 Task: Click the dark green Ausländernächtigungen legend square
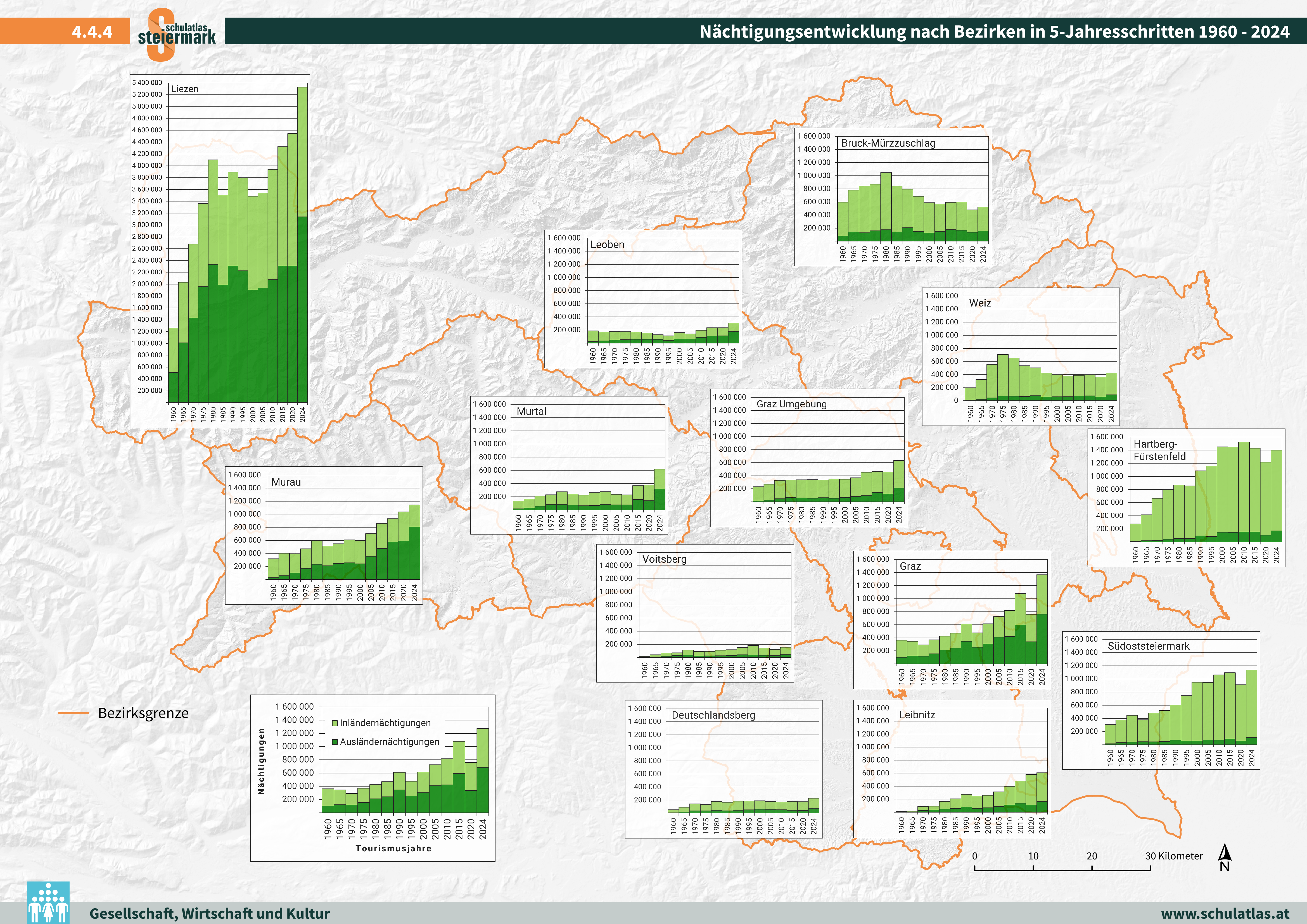335,742
